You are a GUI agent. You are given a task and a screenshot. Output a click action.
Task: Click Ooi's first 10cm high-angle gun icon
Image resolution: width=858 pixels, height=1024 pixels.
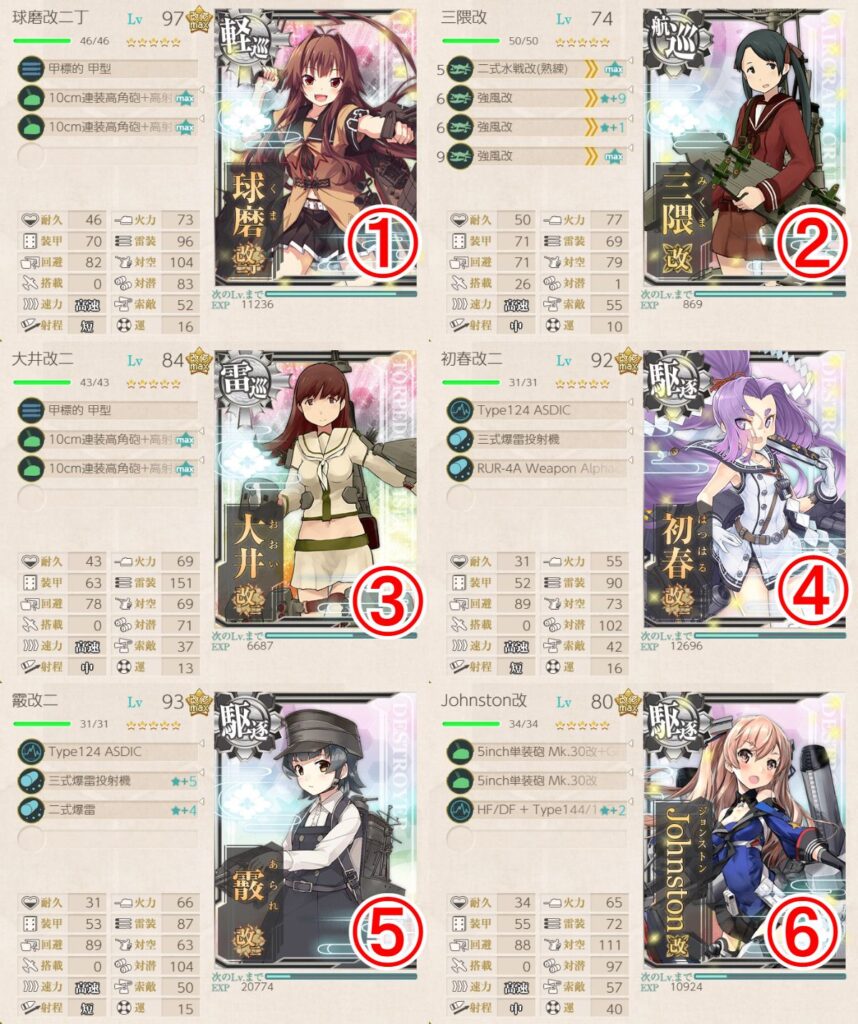[x=31, y=440]
